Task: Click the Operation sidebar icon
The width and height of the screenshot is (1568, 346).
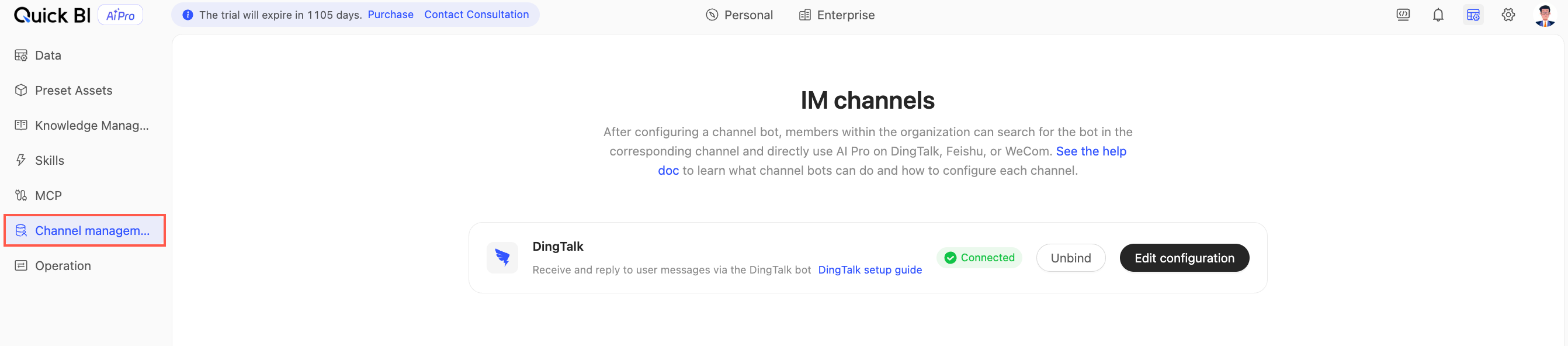Action: (21, 265)
